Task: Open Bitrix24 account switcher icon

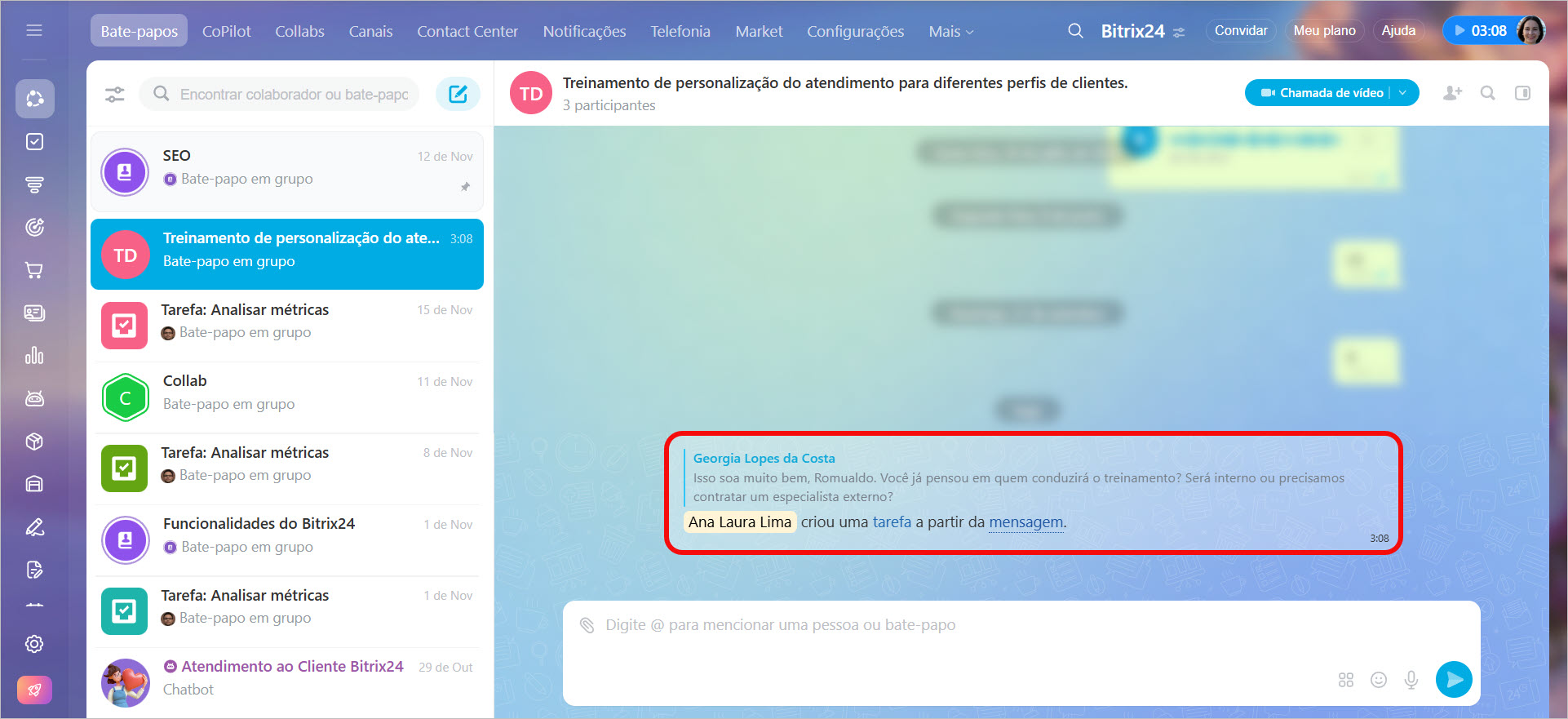Action: pos(1179,33)
